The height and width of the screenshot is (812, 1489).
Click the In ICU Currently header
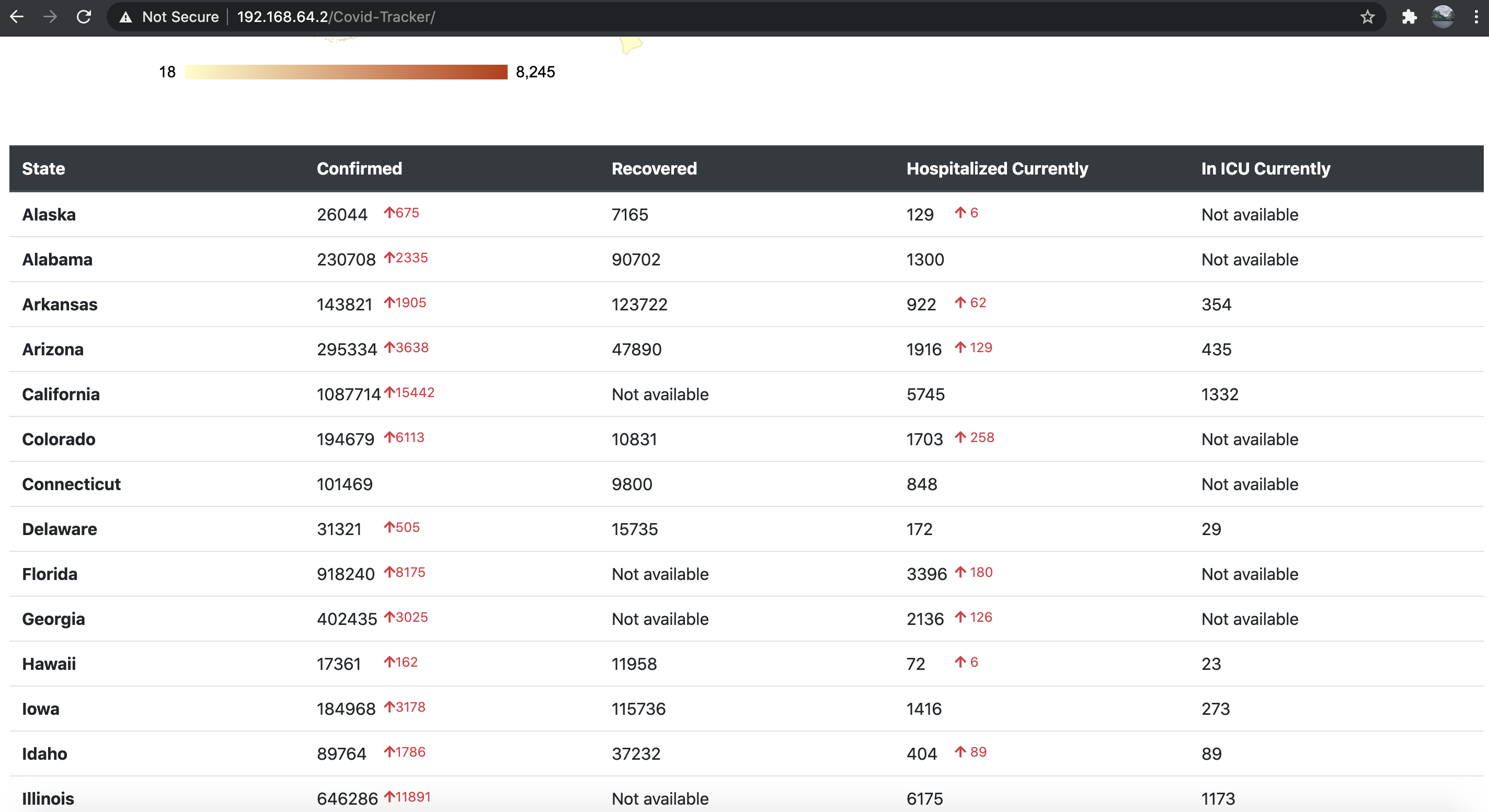(1265, 169)
